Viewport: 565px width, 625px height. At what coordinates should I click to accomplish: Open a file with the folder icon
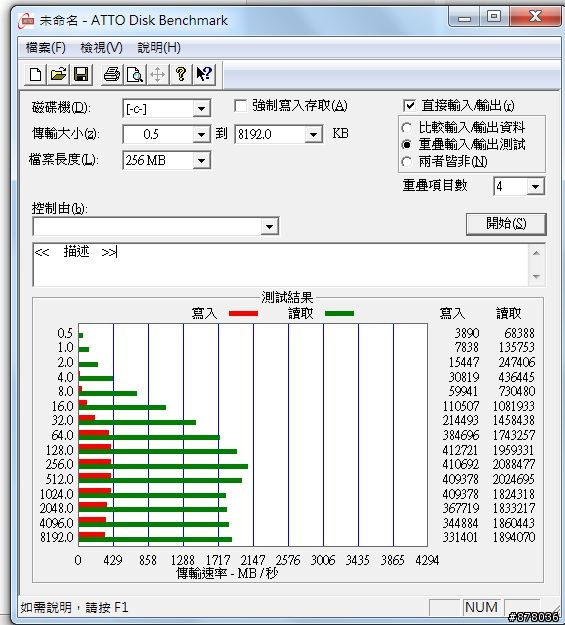click(x=58, y=75)
